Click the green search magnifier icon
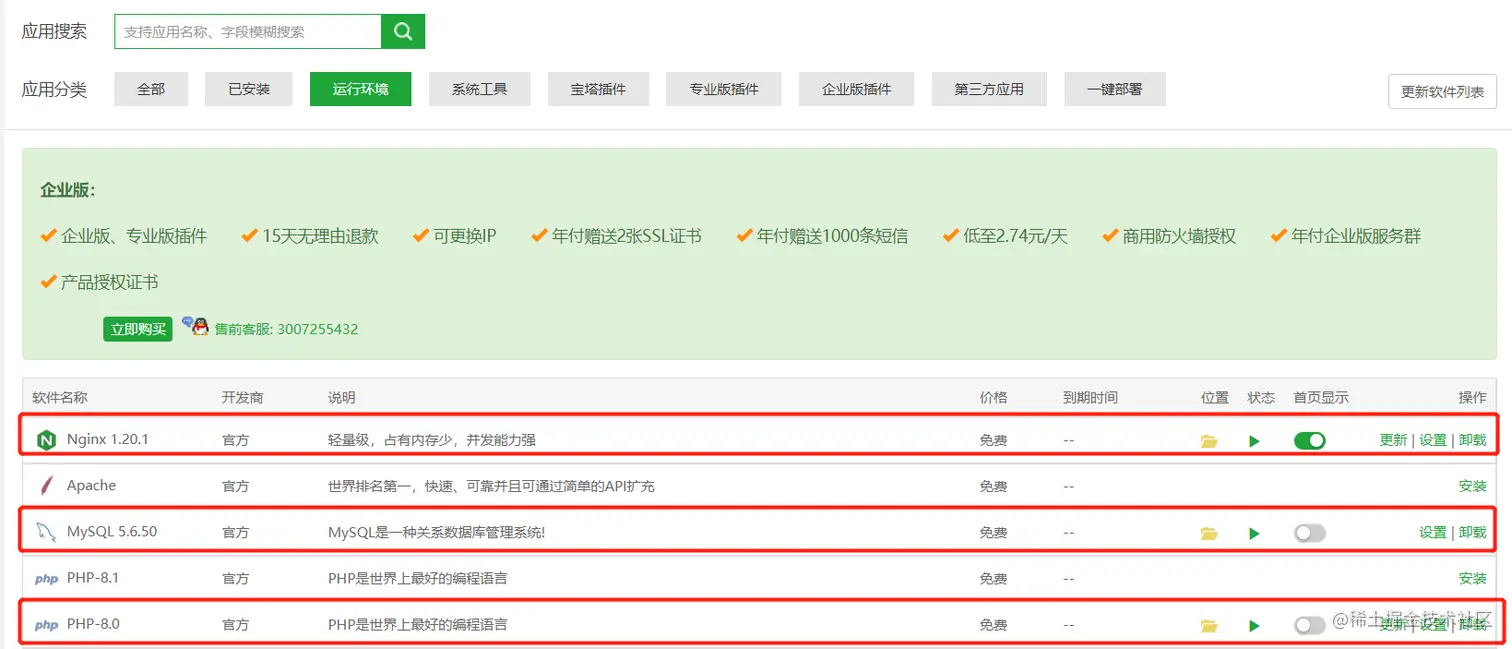 [x=403, y=31]
